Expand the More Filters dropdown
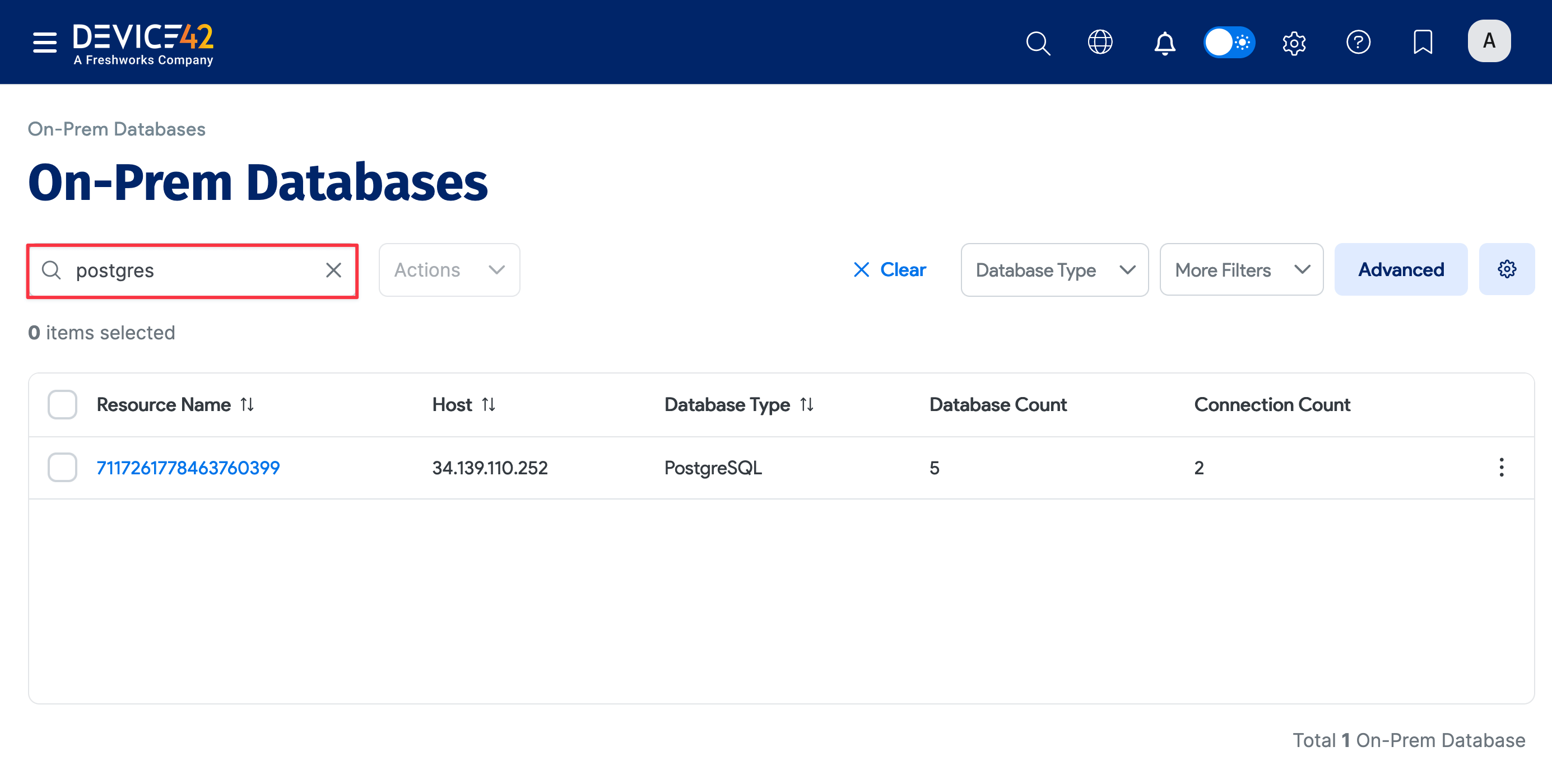Screen dimensions: 1552x784 pyautogui.click(x=1240, y=270)
